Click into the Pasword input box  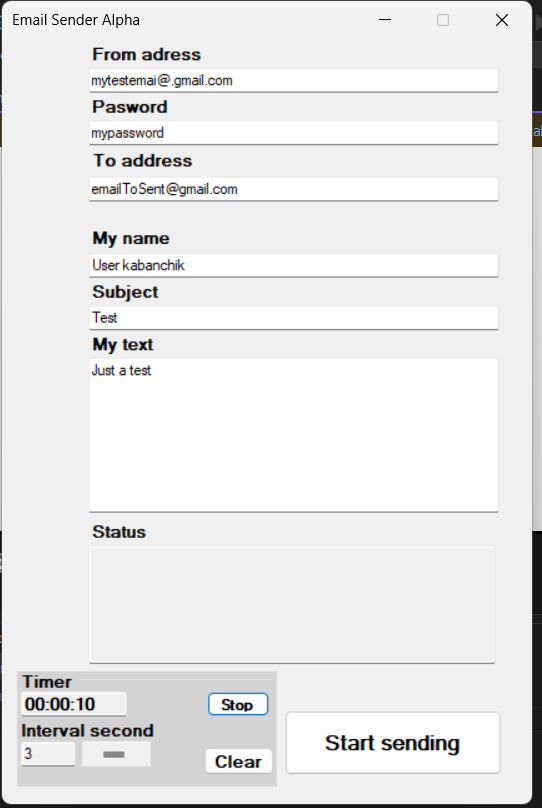294,133
